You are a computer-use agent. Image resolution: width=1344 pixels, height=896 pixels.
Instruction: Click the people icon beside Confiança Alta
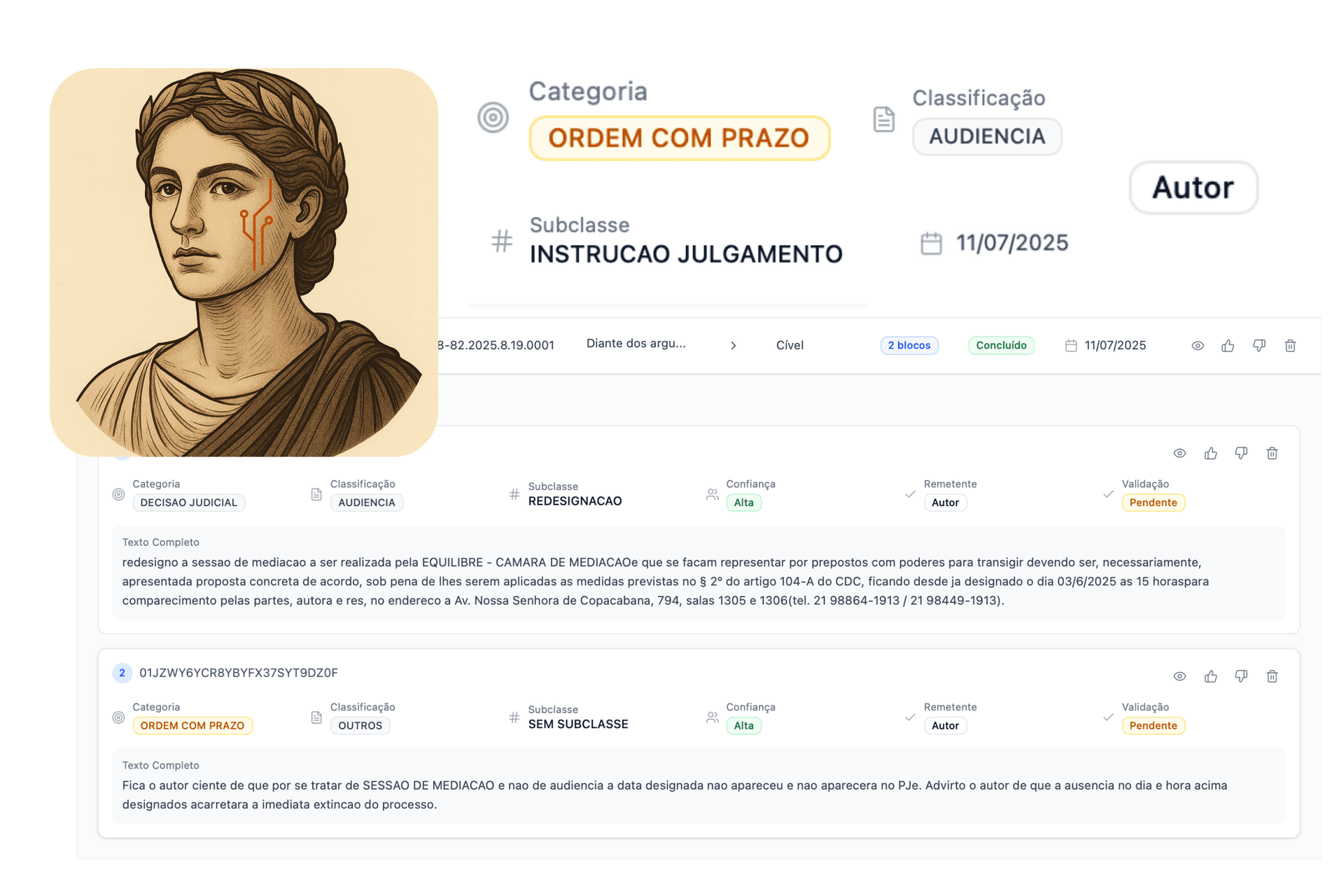(712, 493)
